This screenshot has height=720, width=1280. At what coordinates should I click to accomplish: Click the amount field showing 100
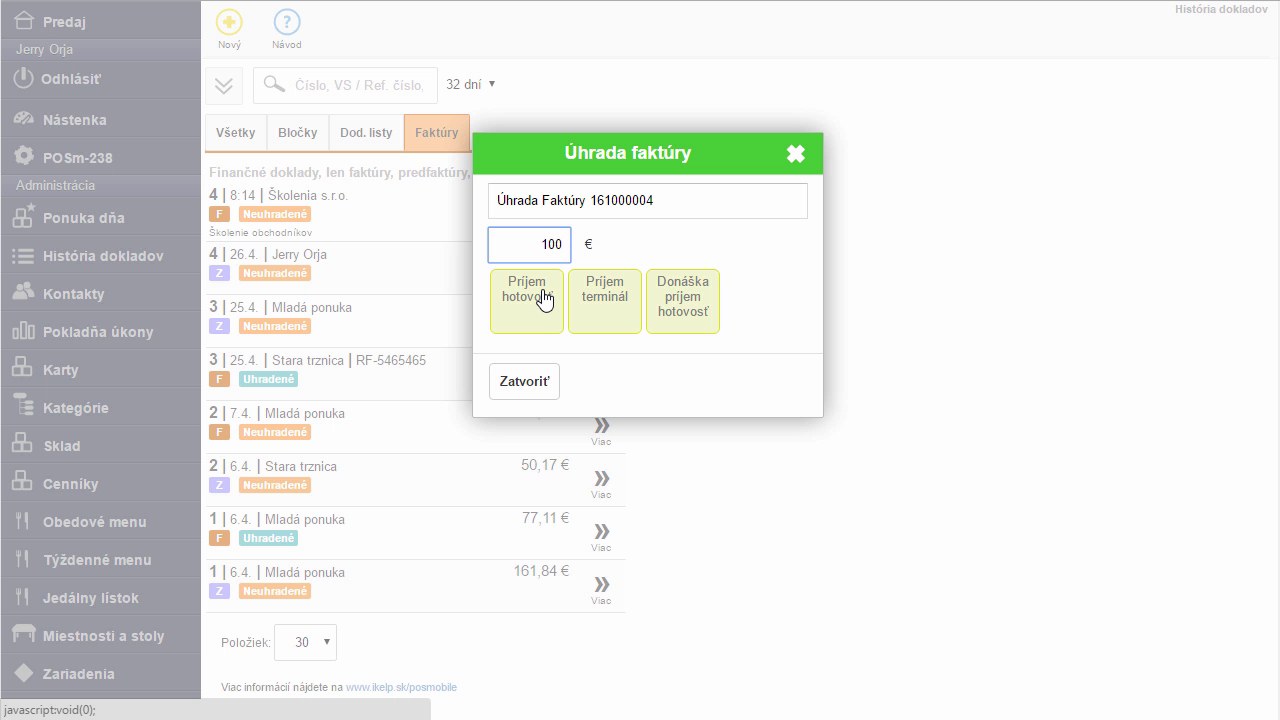tap(529, 245)
